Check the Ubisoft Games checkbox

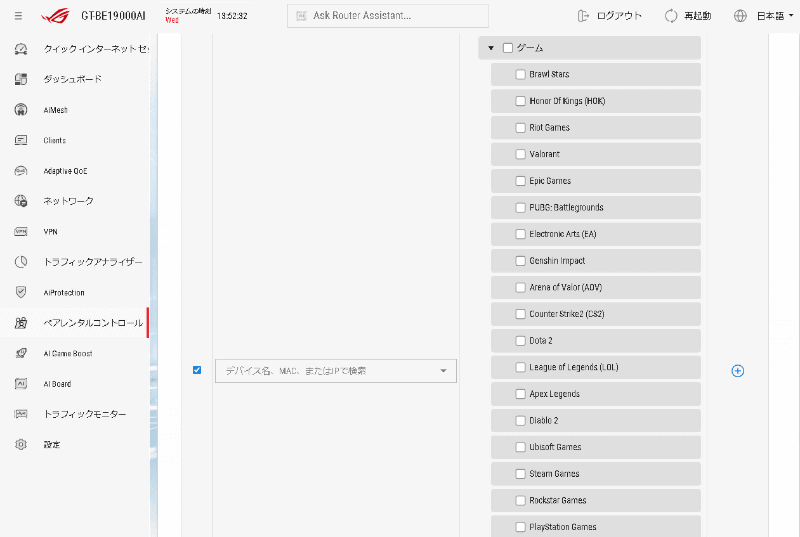pos(520,447)
